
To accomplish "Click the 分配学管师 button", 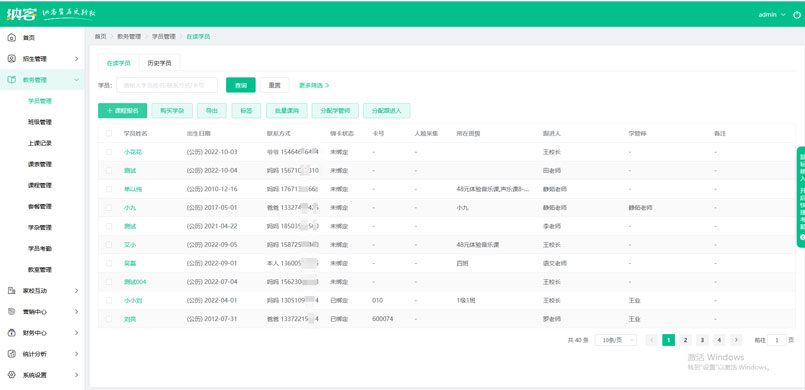I will coord(335,111).
